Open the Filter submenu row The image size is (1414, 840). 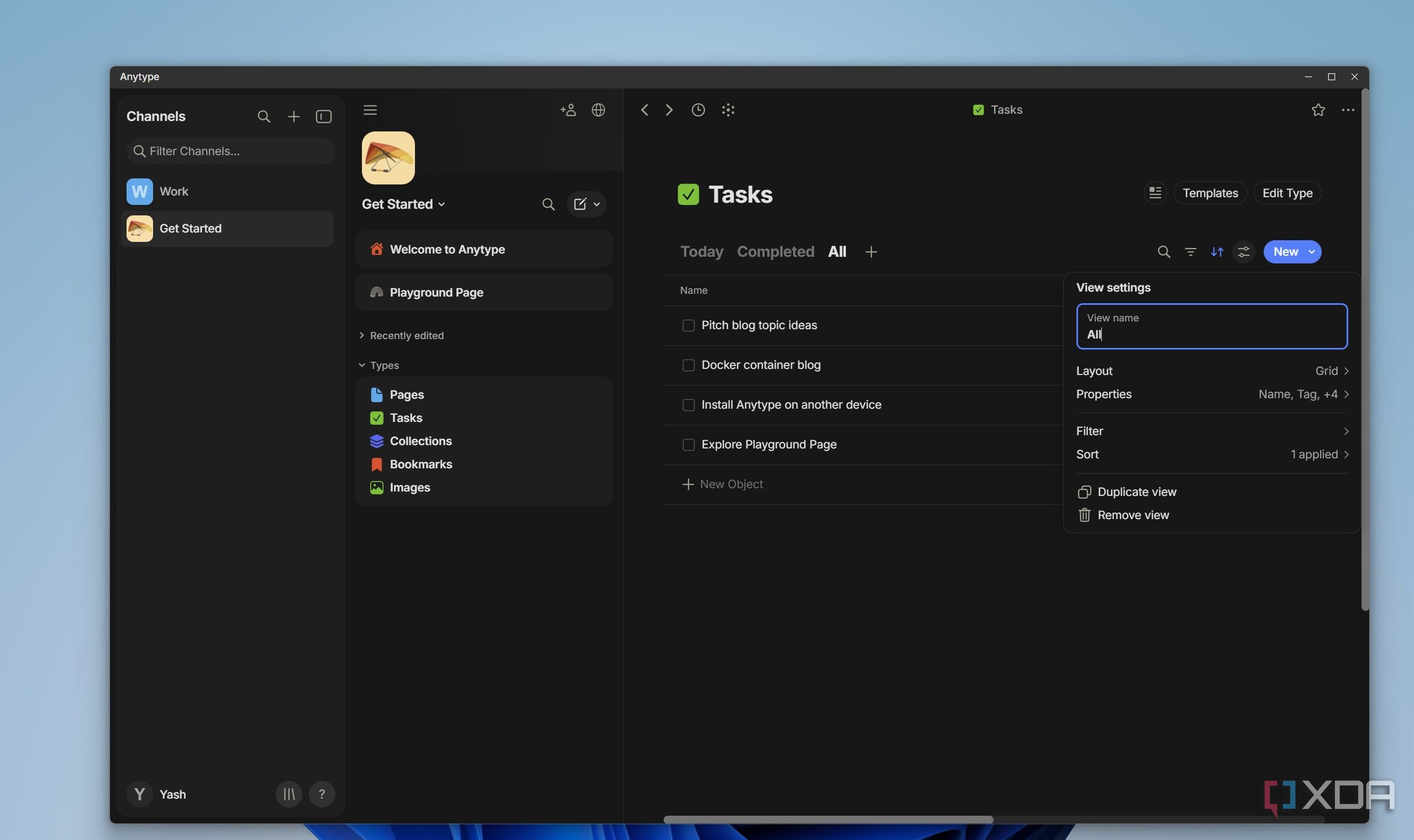[1212, 431]
